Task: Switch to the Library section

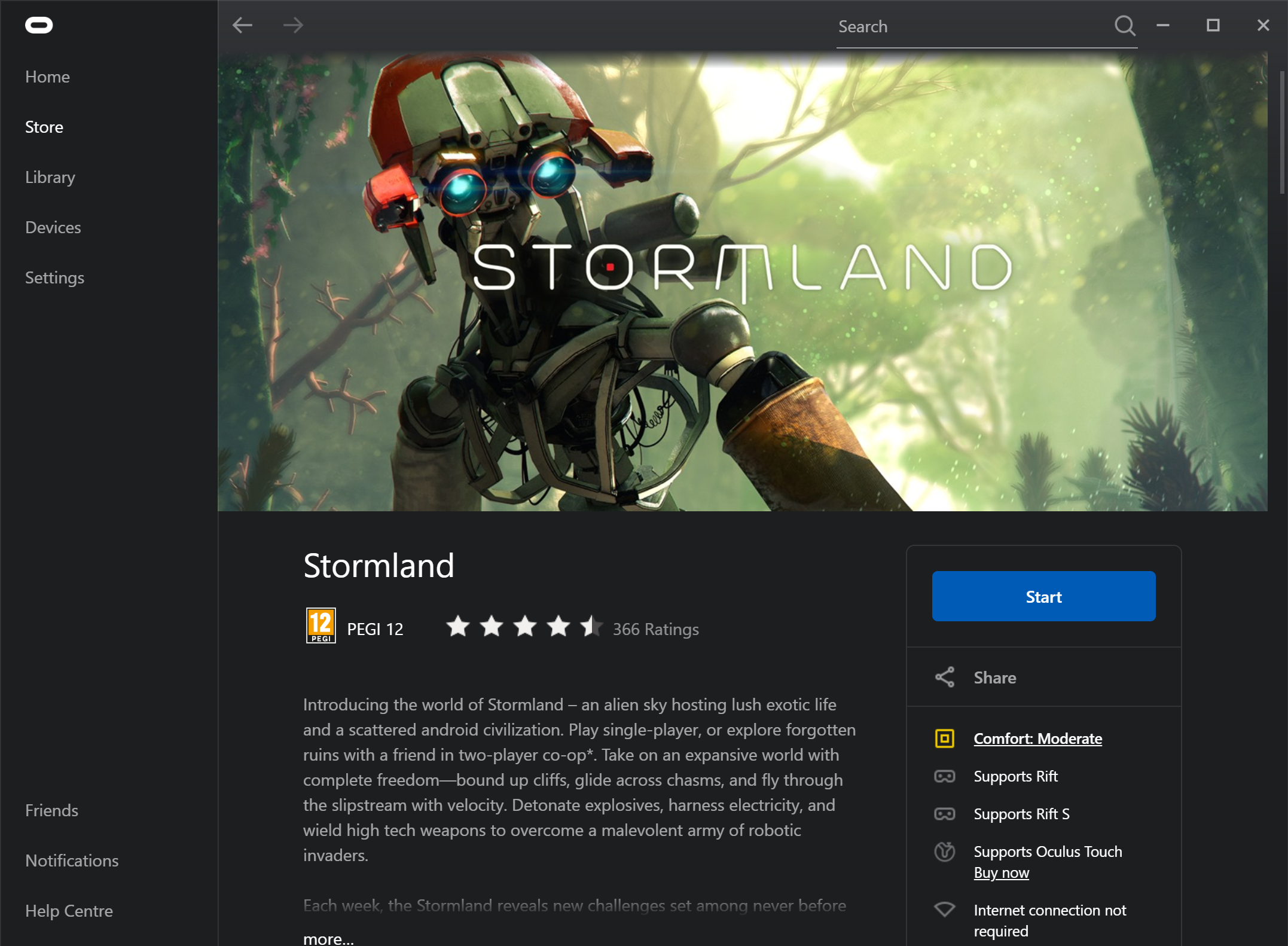Action: (50, 177)
